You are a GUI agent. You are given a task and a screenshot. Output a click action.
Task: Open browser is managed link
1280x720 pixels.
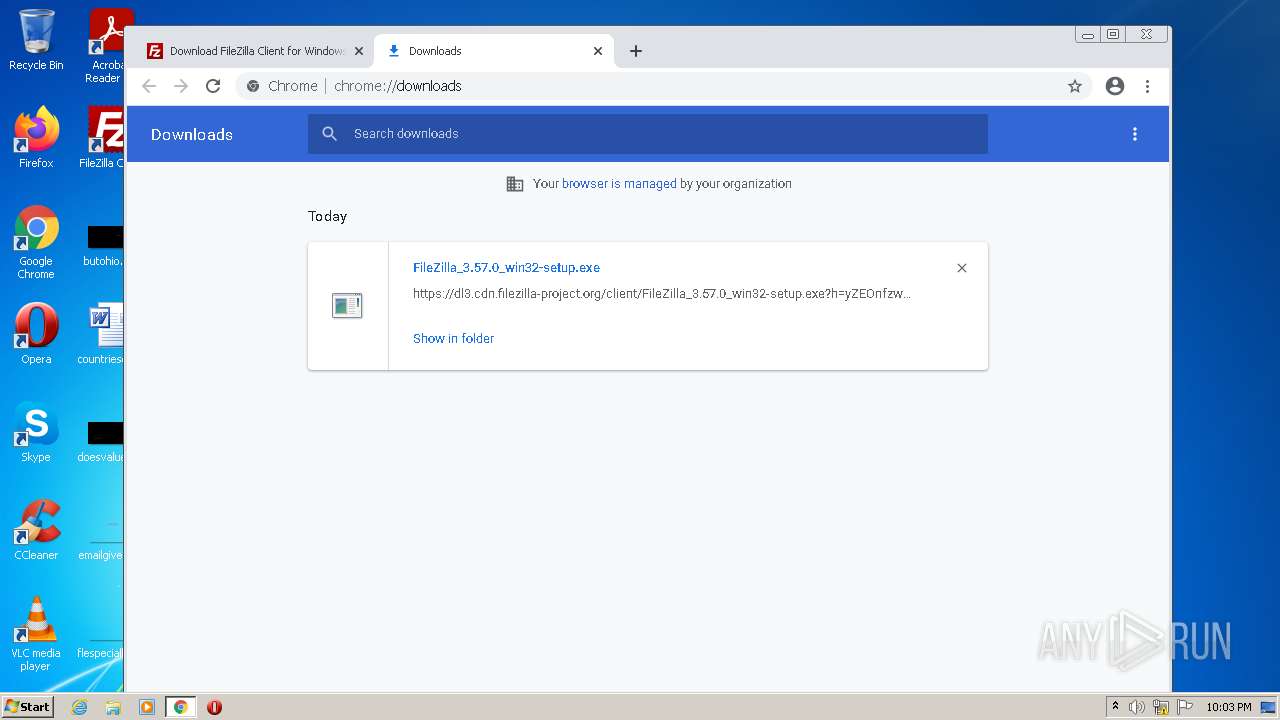619,184
